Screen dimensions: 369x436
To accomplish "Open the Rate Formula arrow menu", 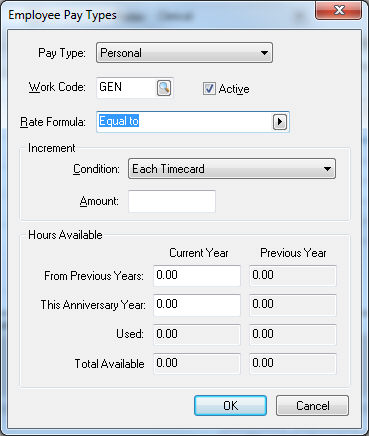I will 280,122.
